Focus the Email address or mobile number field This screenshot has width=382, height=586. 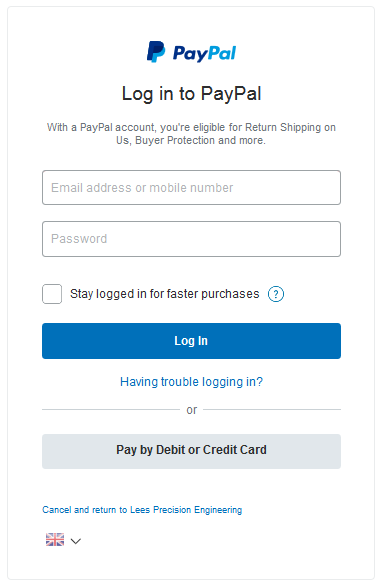pos(191,188)
